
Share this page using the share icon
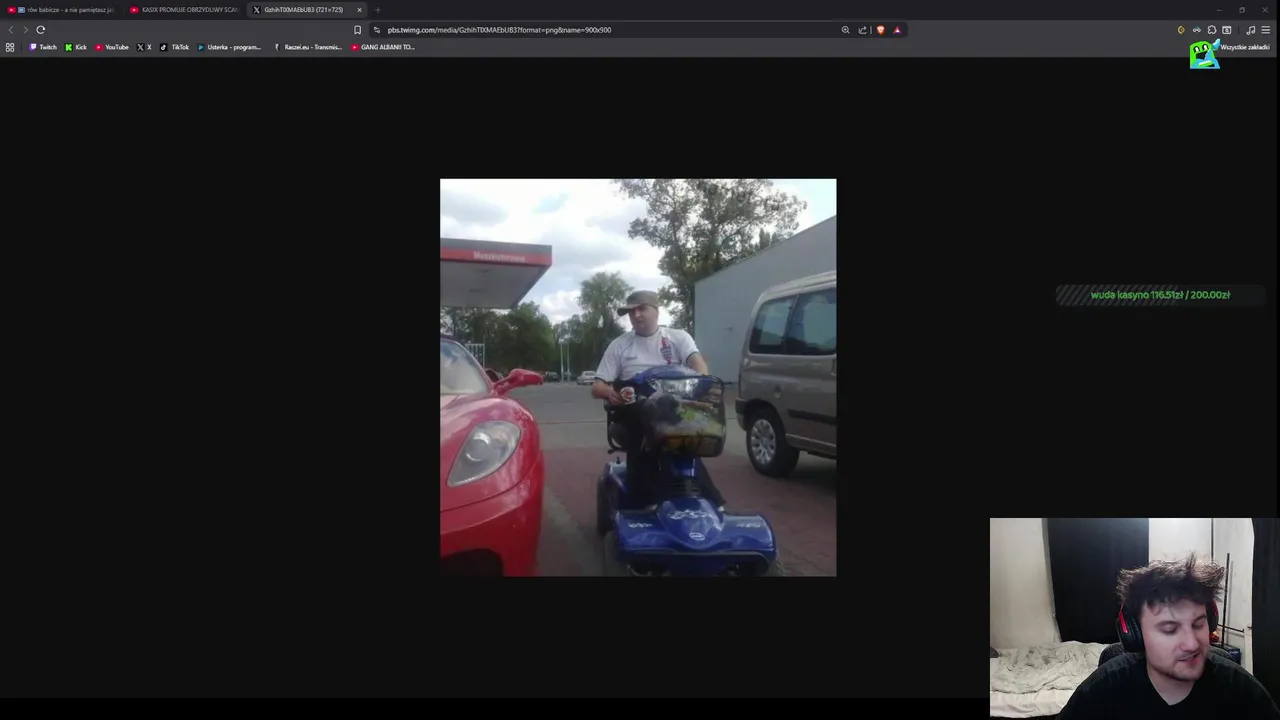[x=863, y=30]
